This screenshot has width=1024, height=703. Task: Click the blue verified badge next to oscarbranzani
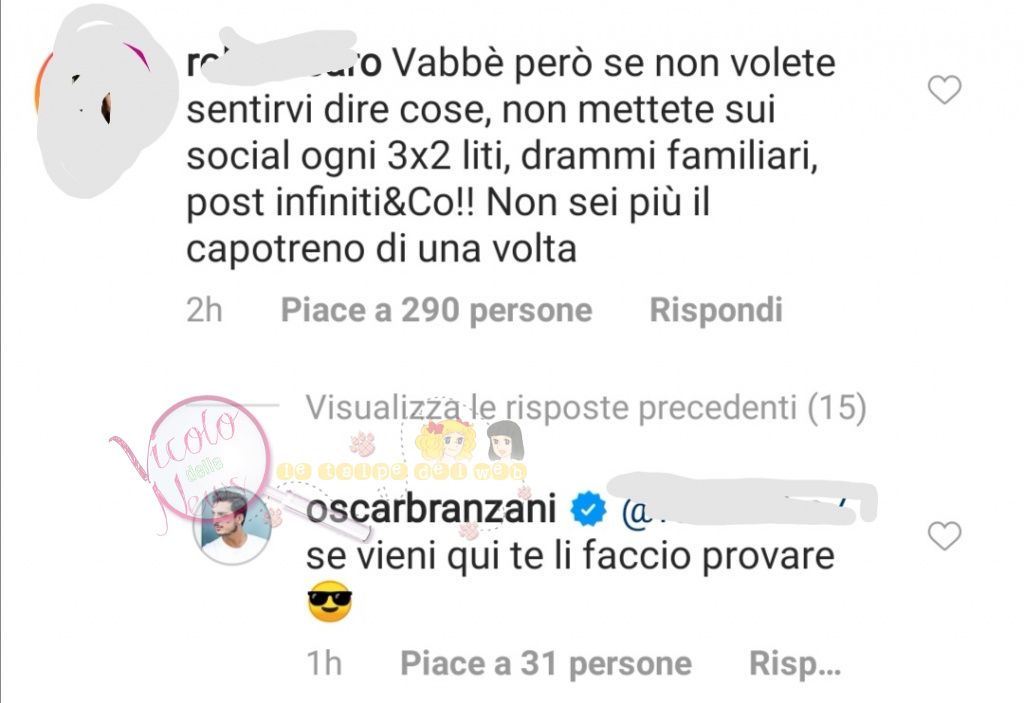589,509
